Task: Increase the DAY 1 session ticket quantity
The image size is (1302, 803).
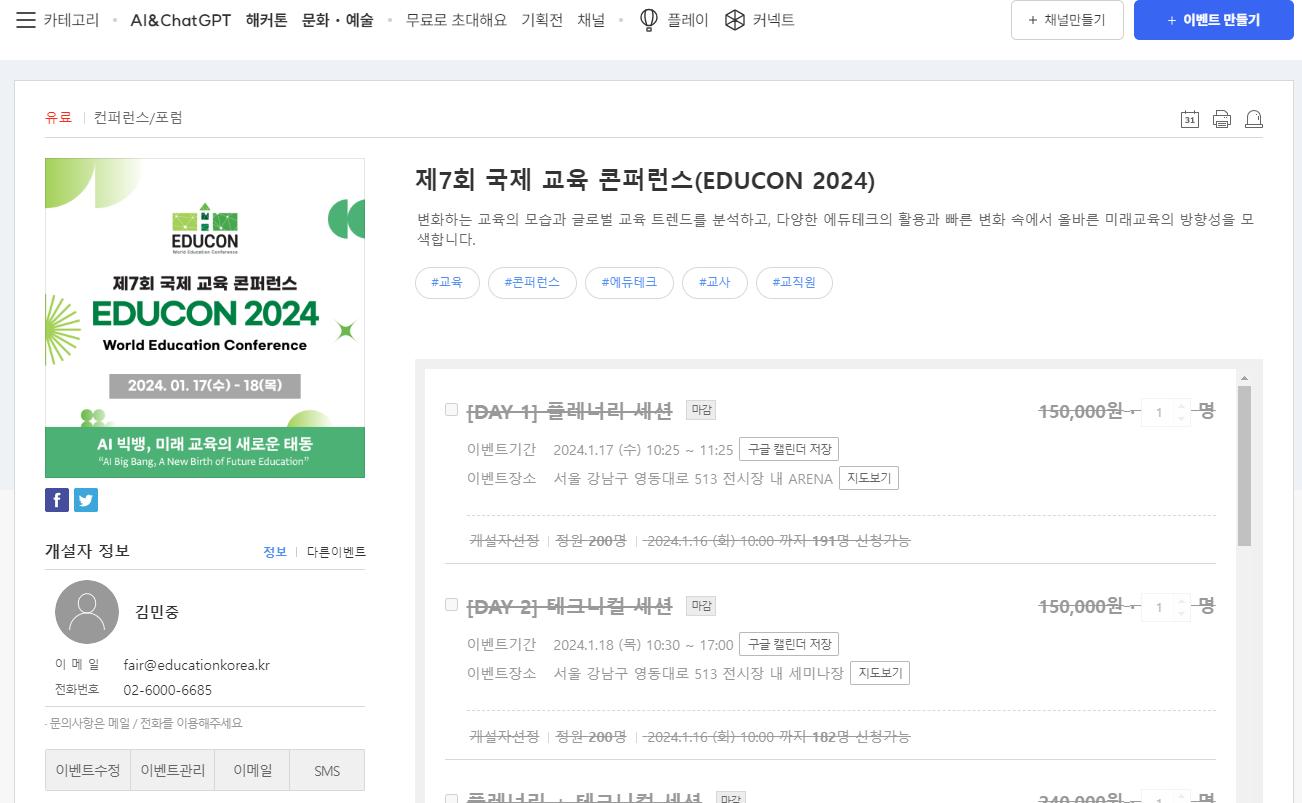Action: click(x=1182, y=406)
